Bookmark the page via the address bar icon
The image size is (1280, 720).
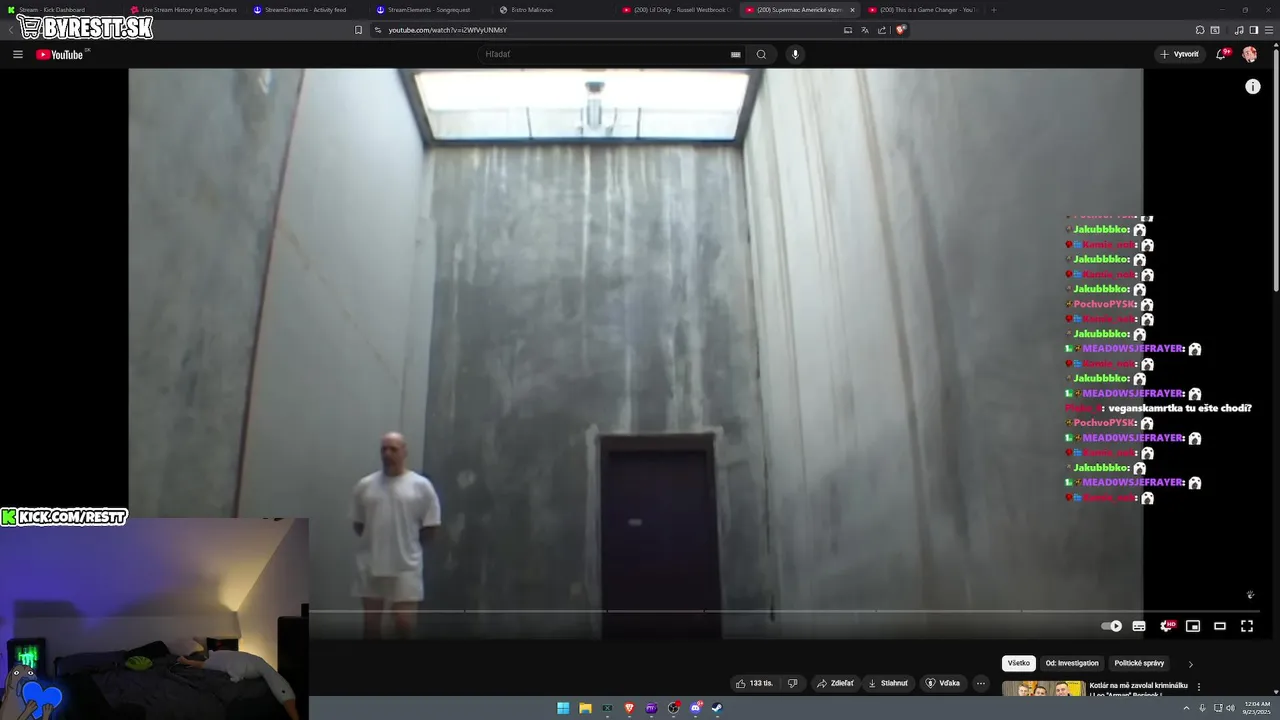[358, 30]
